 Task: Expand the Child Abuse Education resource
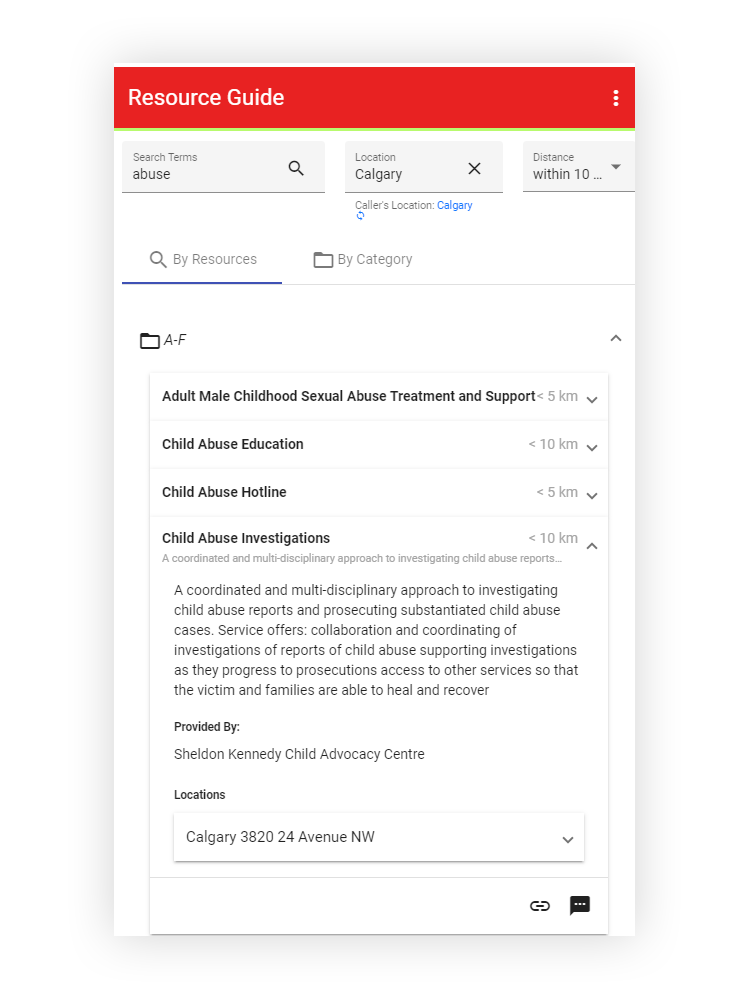click(x=592, y=447)
